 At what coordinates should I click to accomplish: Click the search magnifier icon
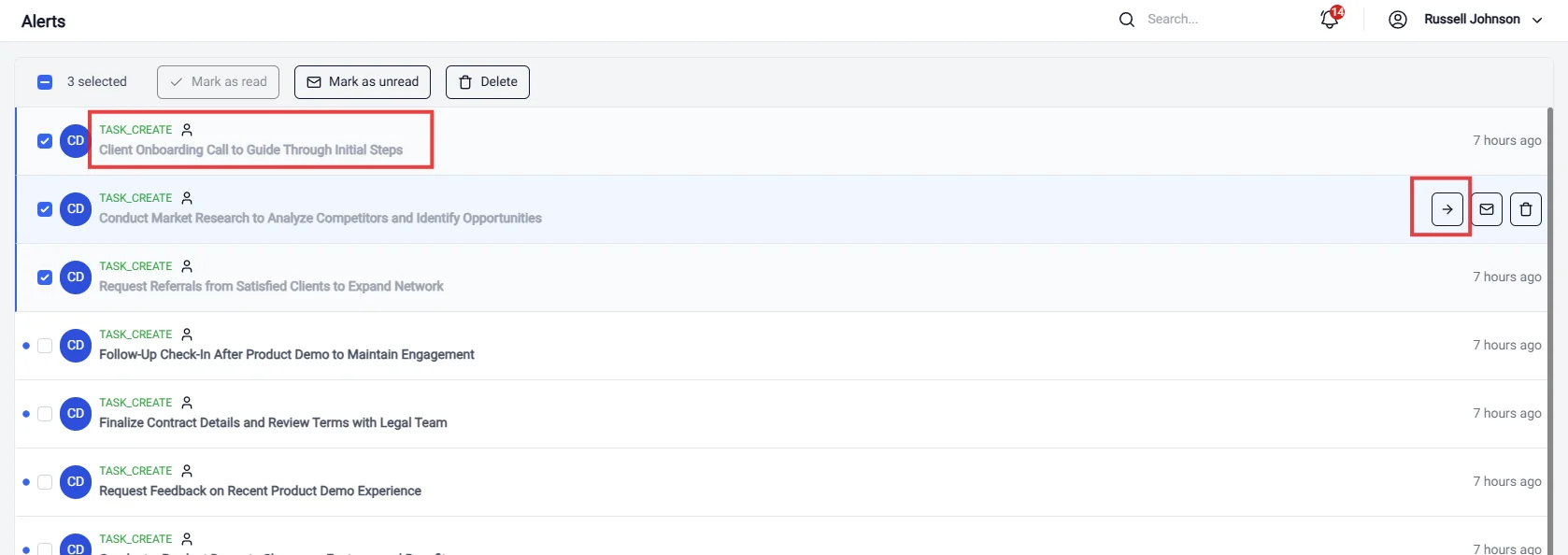click(x=1127, y=20)
